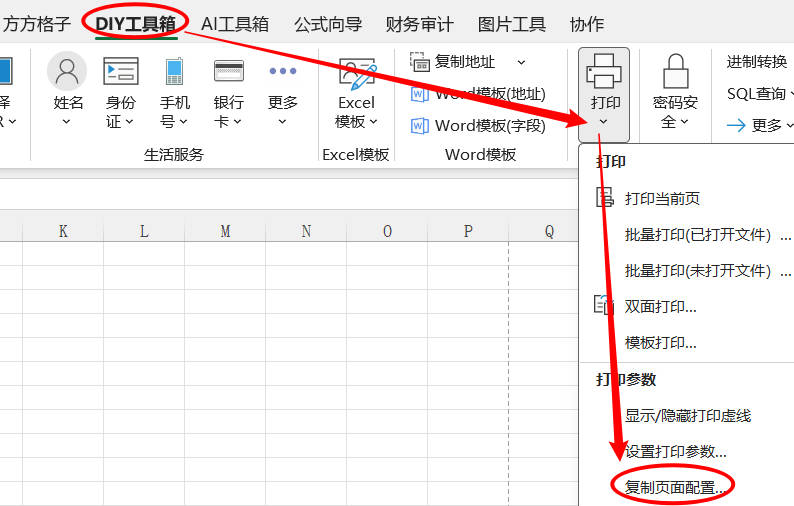This screenshot has width=794, height=506.
Task: Click the 银行卡 bank card icon
Action: (229, 72)
